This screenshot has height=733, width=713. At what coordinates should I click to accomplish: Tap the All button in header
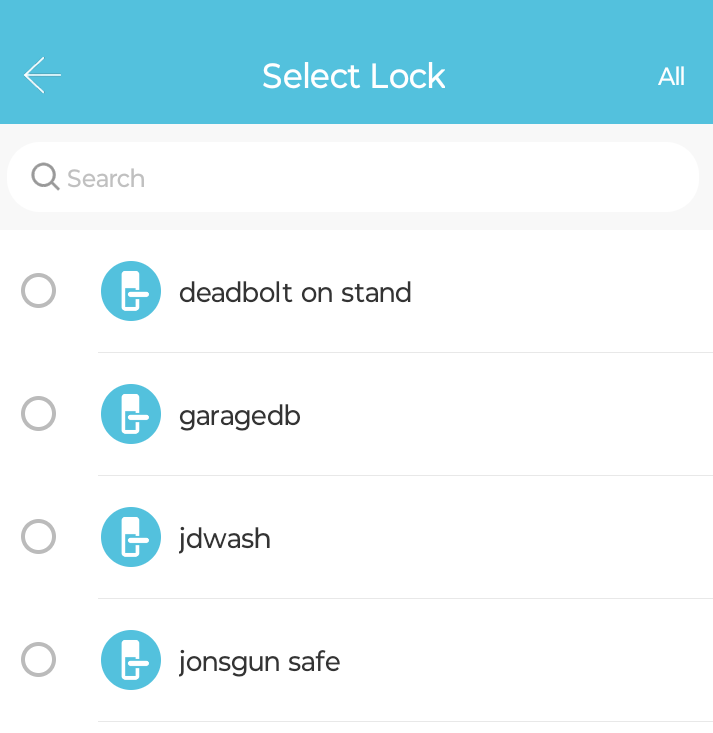pos(671,76)
